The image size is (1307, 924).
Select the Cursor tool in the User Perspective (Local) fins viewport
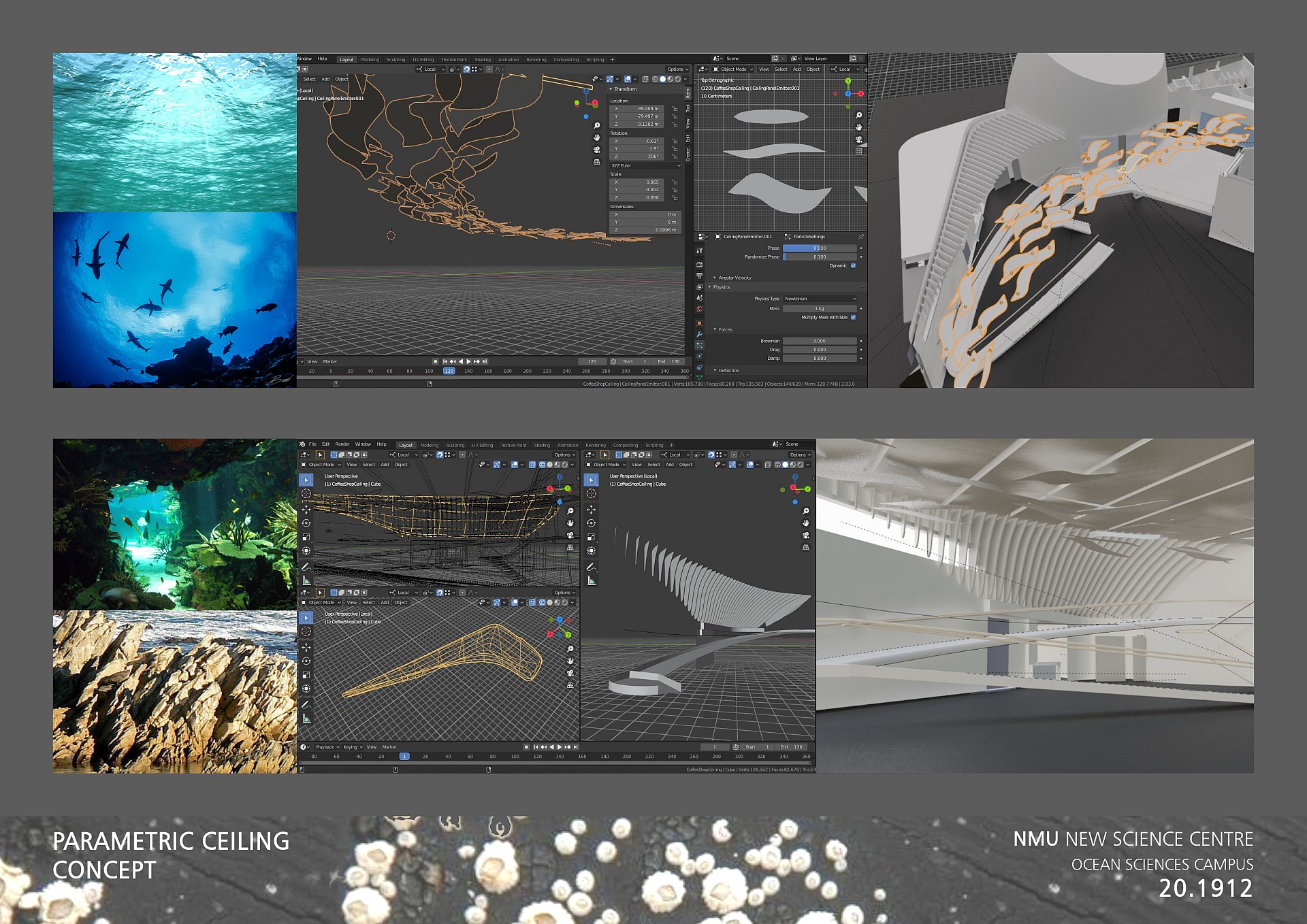(x=591, y=494)
